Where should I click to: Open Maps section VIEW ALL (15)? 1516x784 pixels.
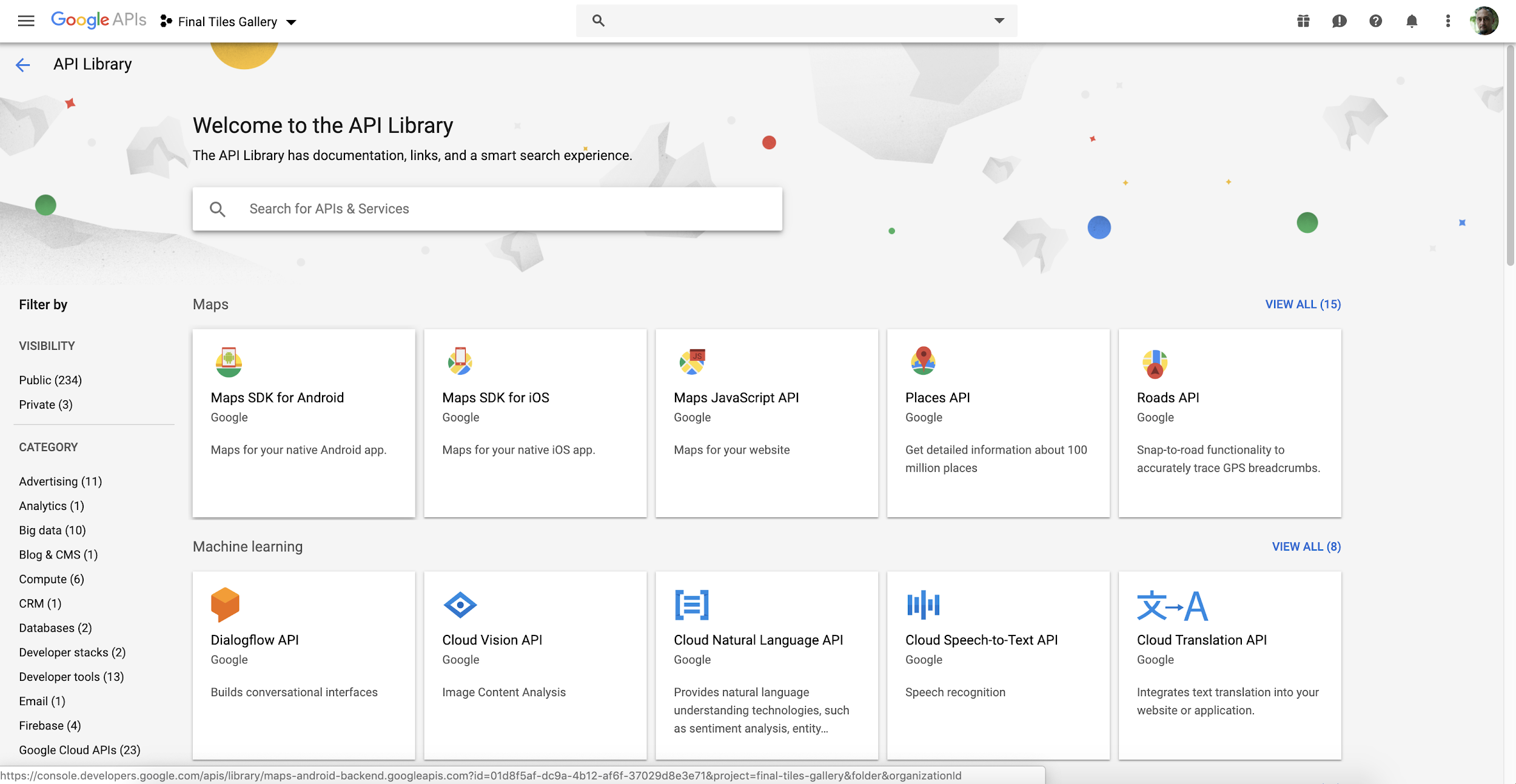coord(1303,304)
